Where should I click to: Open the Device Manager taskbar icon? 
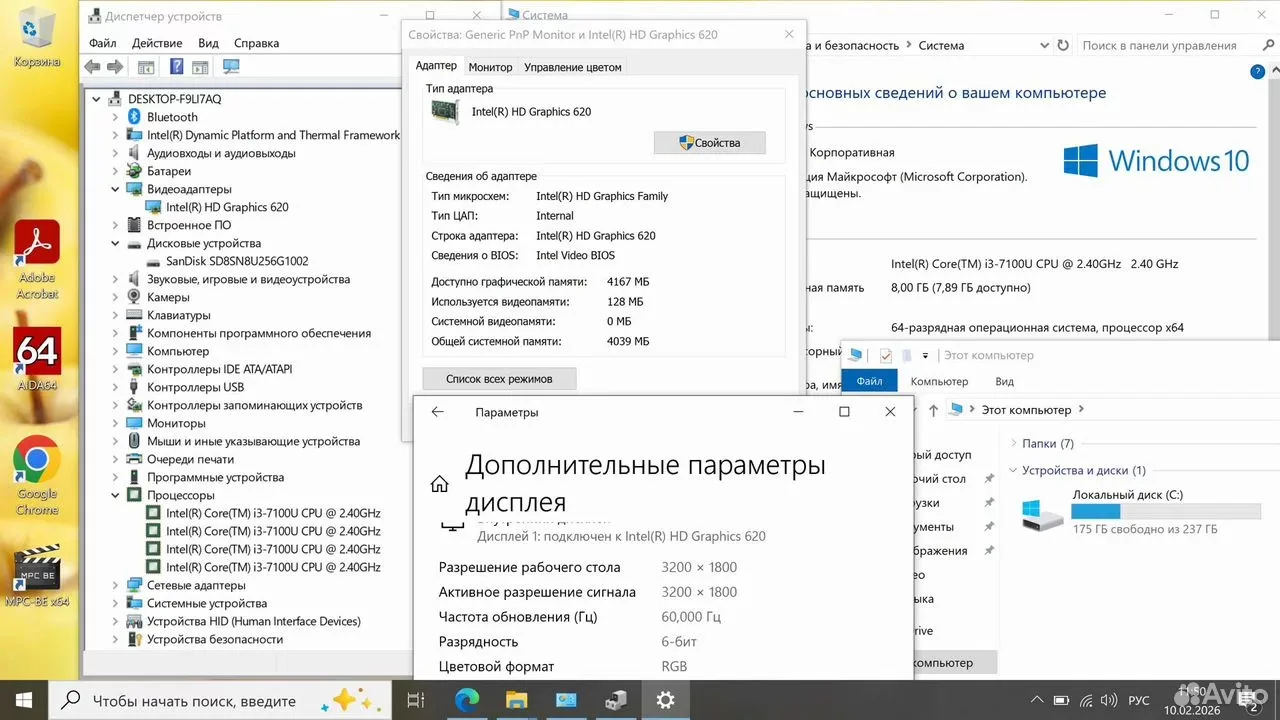click(615, 699)
